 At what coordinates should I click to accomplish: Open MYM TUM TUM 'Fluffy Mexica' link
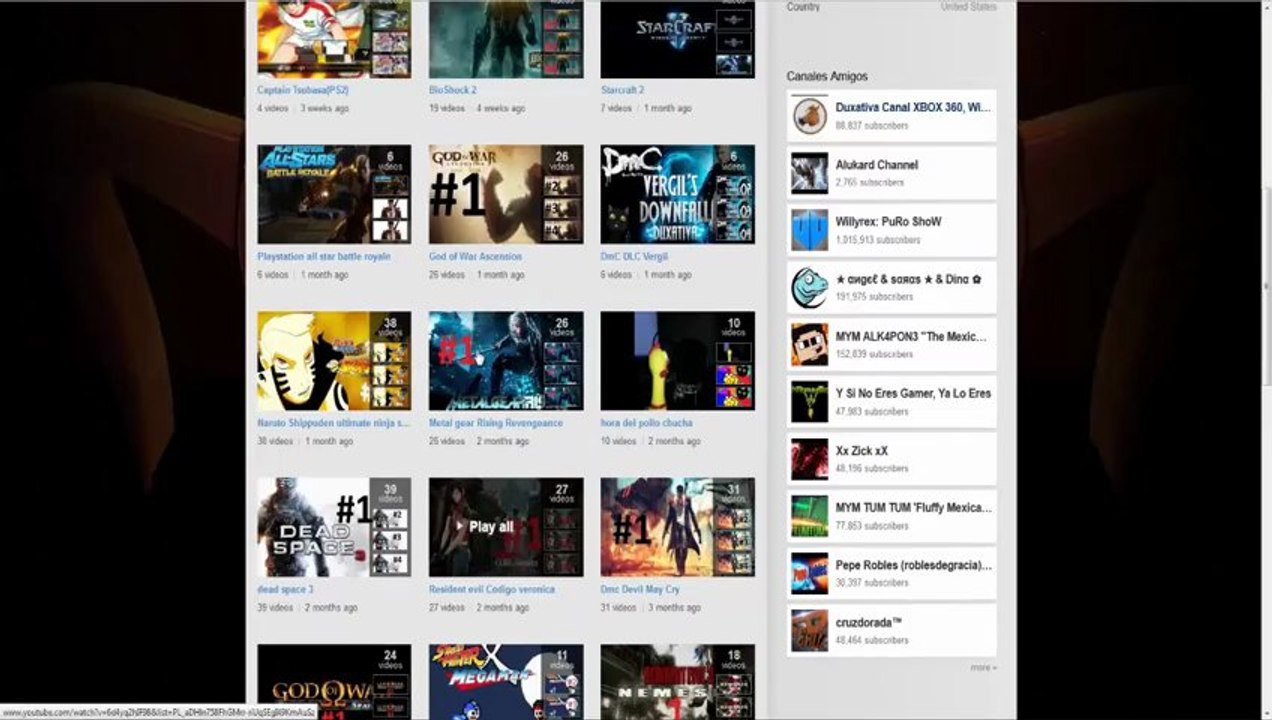point(914,507)
